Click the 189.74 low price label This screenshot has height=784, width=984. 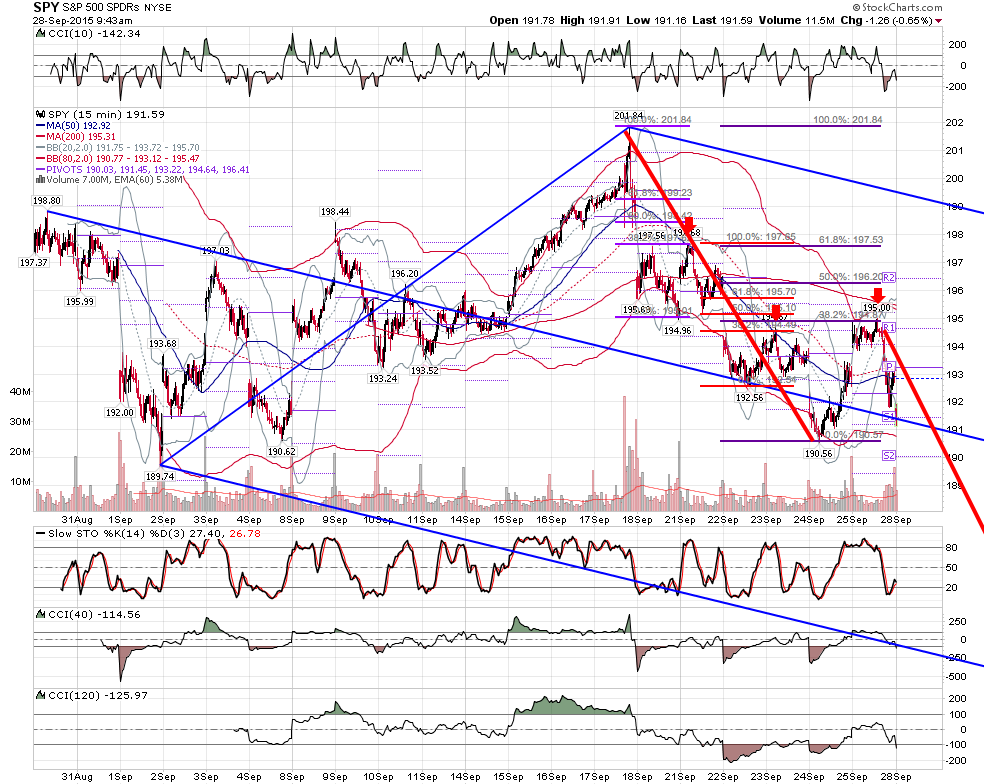pyautogui.click(x=160, y=476)
